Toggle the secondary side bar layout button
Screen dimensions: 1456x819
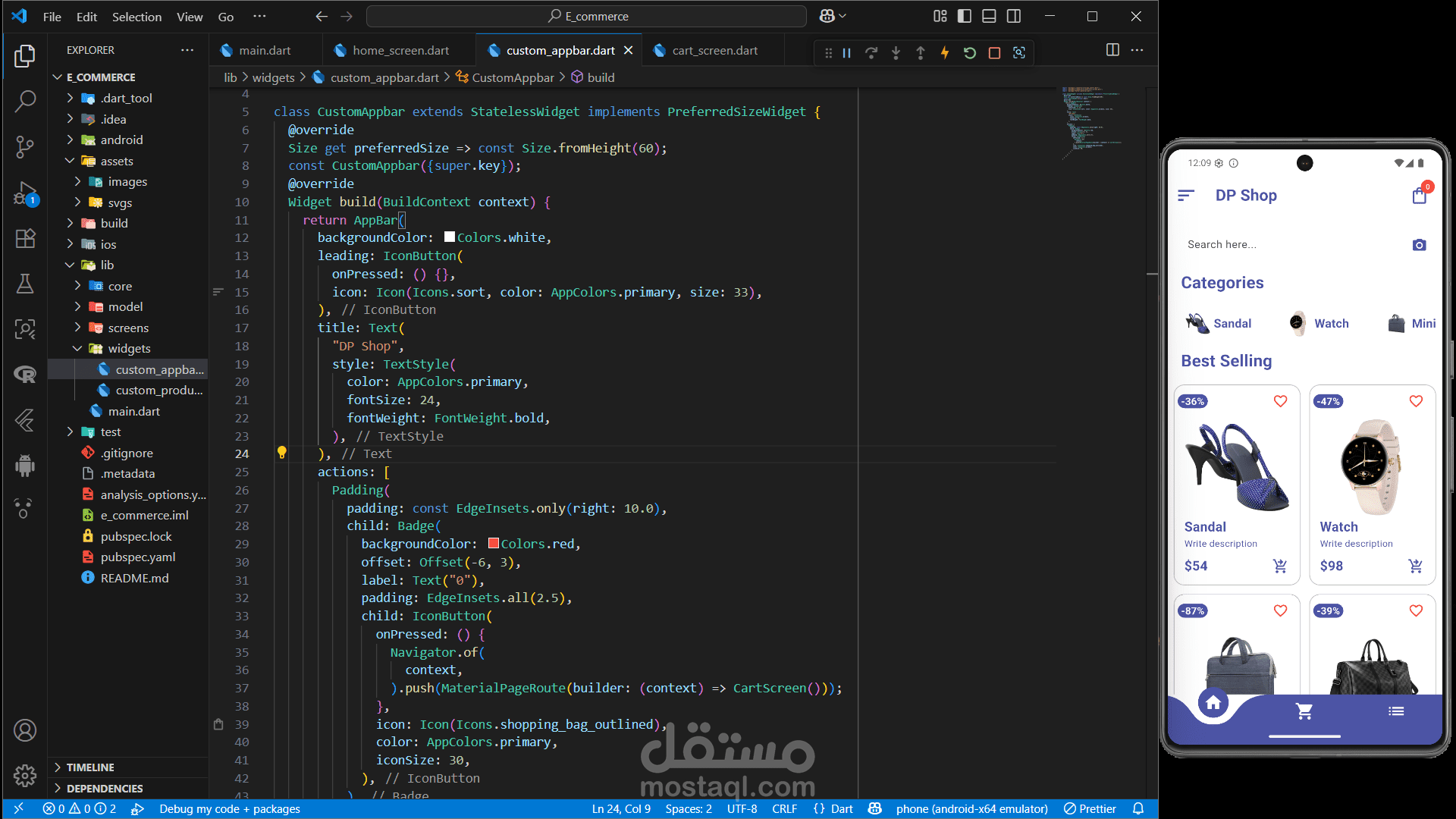tap(1014, 16)
